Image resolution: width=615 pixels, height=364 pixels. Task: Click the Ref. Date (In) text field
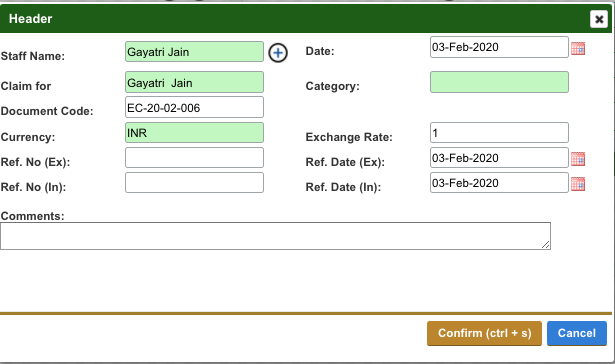499,183
